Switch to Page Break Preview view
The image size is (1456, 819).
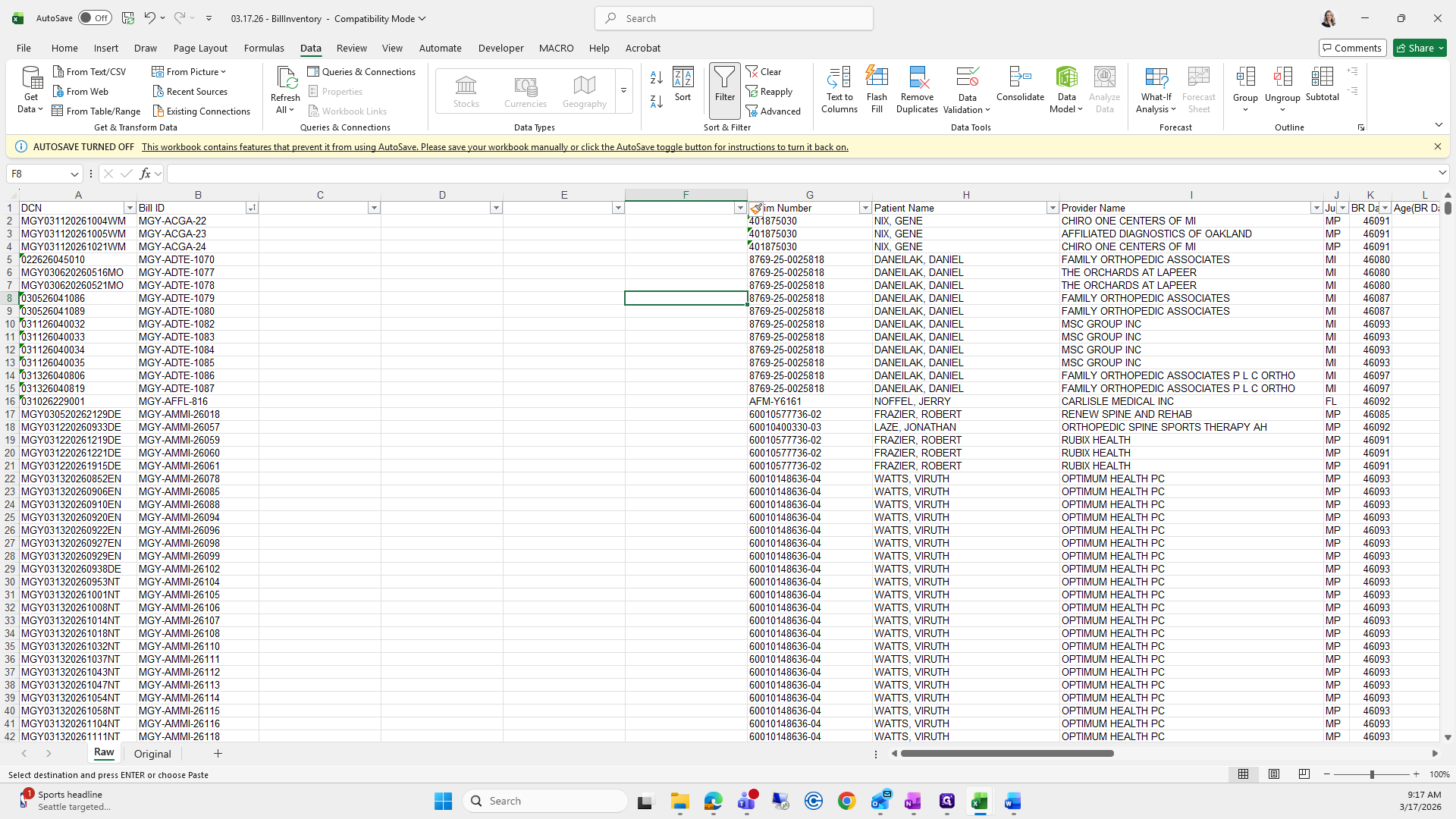[1304, 774]
